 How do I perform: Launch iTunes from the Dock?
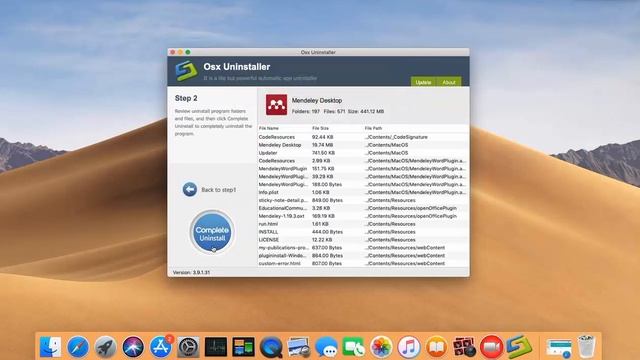coord(409,347)
